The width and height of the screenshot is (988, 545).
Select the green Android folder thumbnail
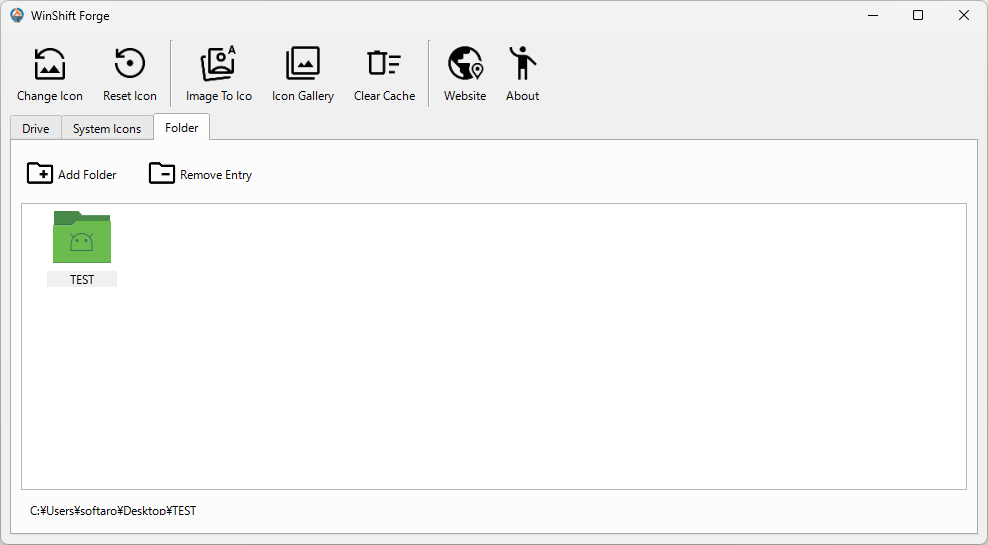(82, 238)
